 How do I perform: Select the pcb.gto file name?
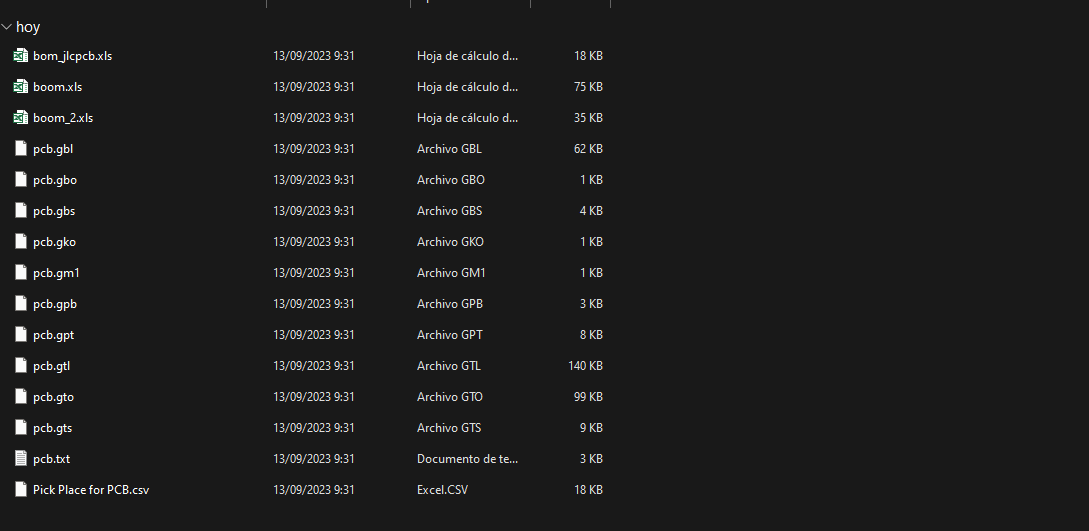pyautogui.click(x=53, y=397)
